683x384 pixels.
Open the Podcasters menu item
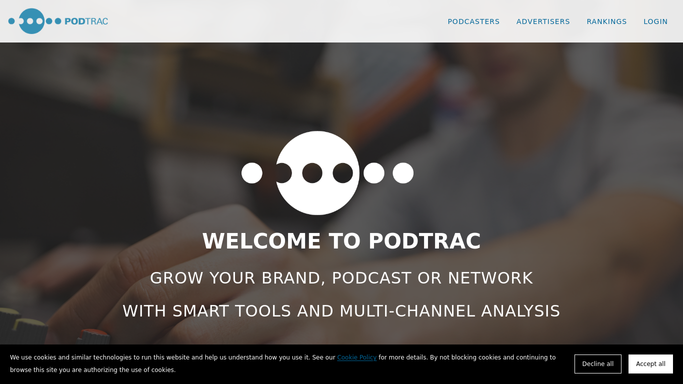click(473, 21)
